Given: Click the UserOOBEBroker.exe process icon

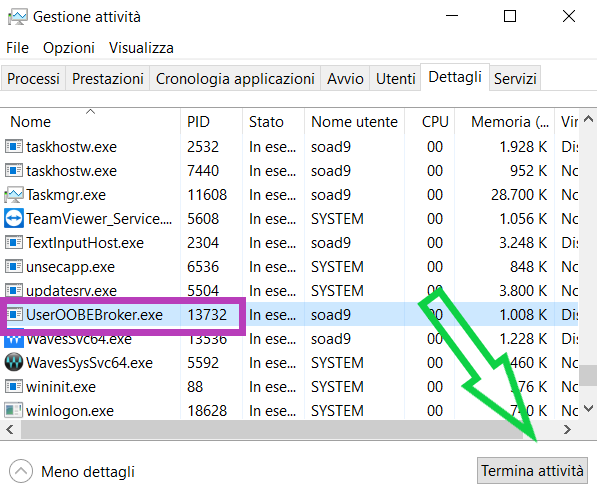Looking at the screenshot, I should pos(15,315).
